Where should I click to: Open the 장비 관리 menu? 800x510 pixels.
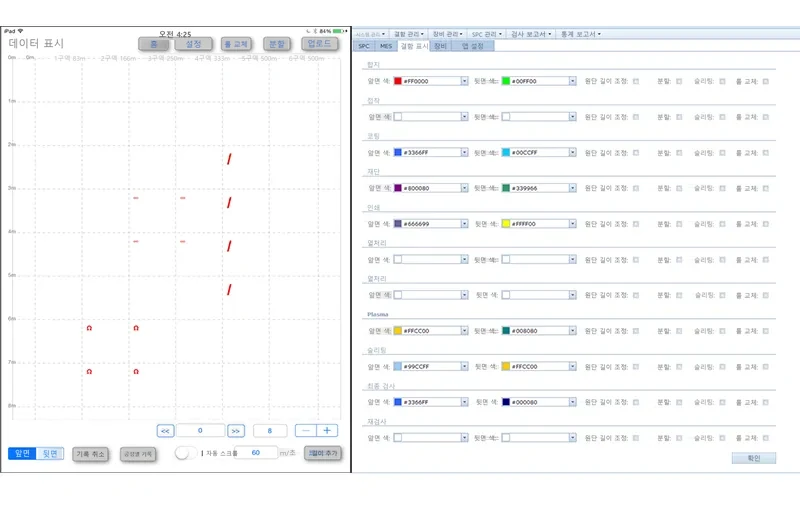pyautogui.click(x=447, y=34)
